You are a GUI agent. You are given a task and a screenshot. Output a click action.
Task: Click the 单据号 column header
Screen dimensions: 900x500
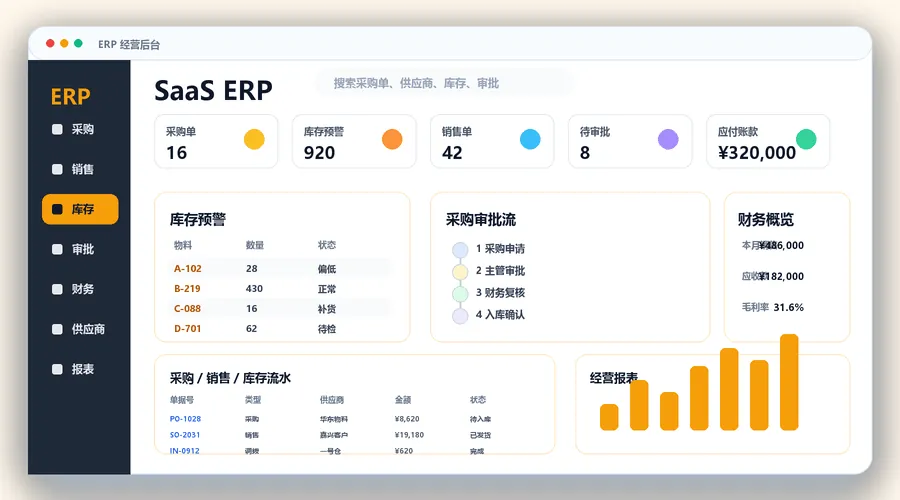[182, 400]
